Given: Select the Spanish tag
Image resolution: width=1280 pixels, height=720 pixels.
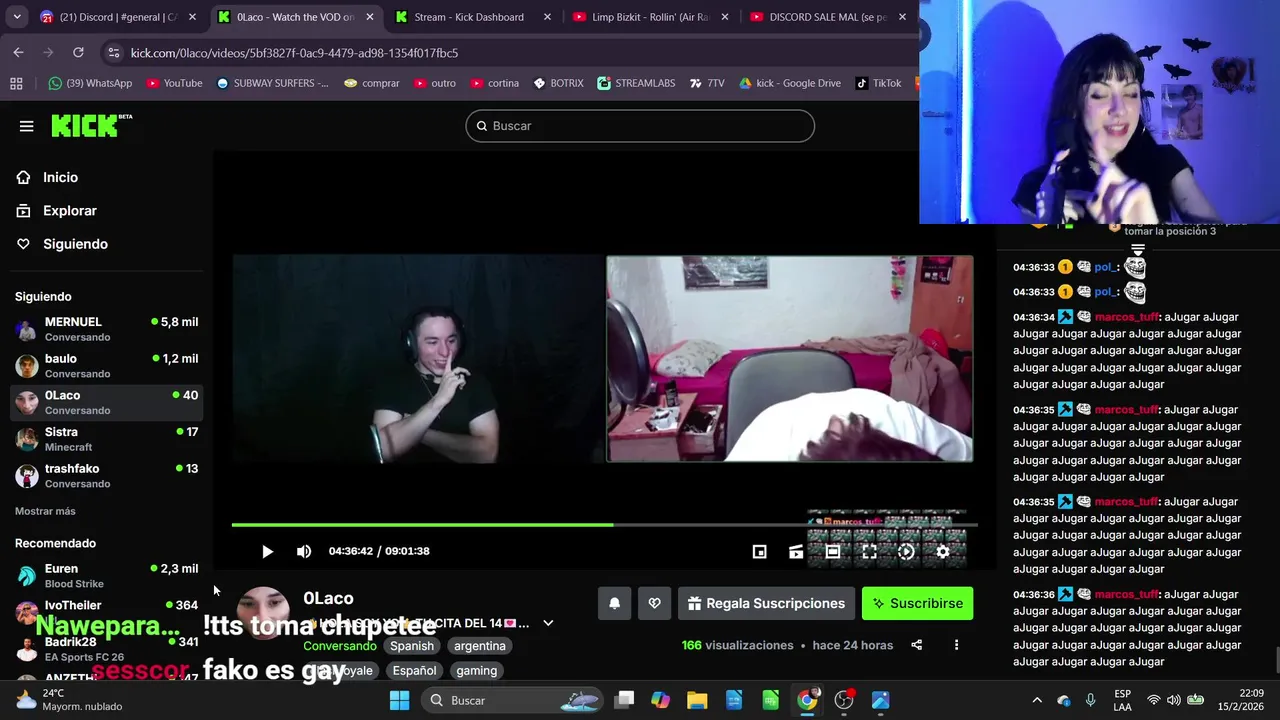Looking at the screenshot, I should click(x=412, y=646).
